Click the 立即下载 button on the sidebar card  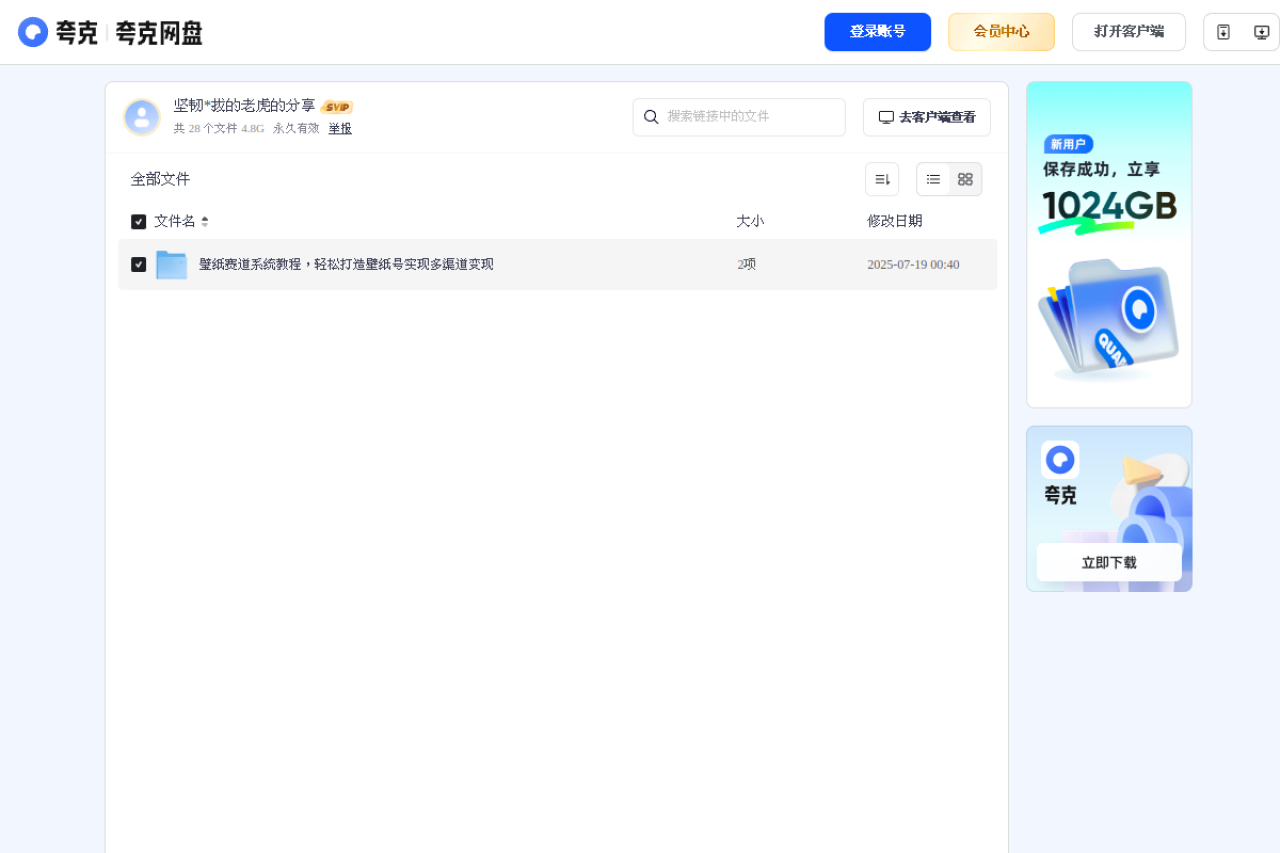tap(1108, 562)
